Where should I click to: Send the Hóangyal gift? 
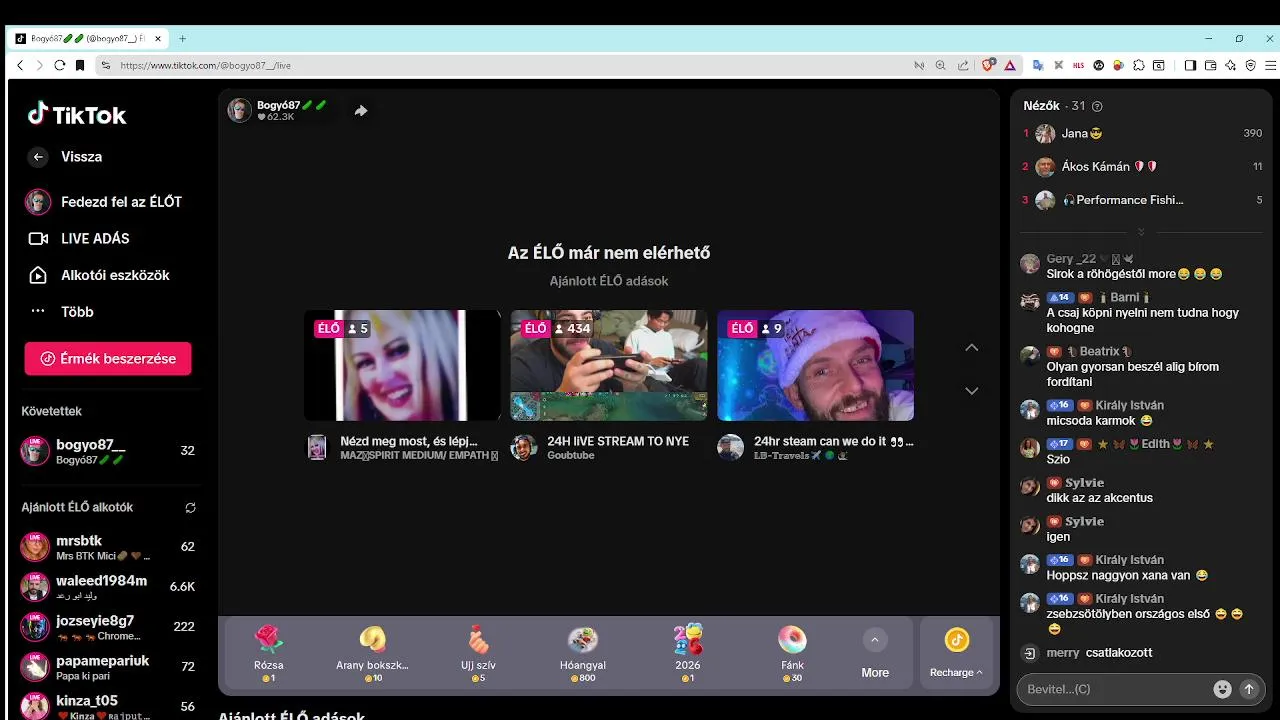point(583,653)
